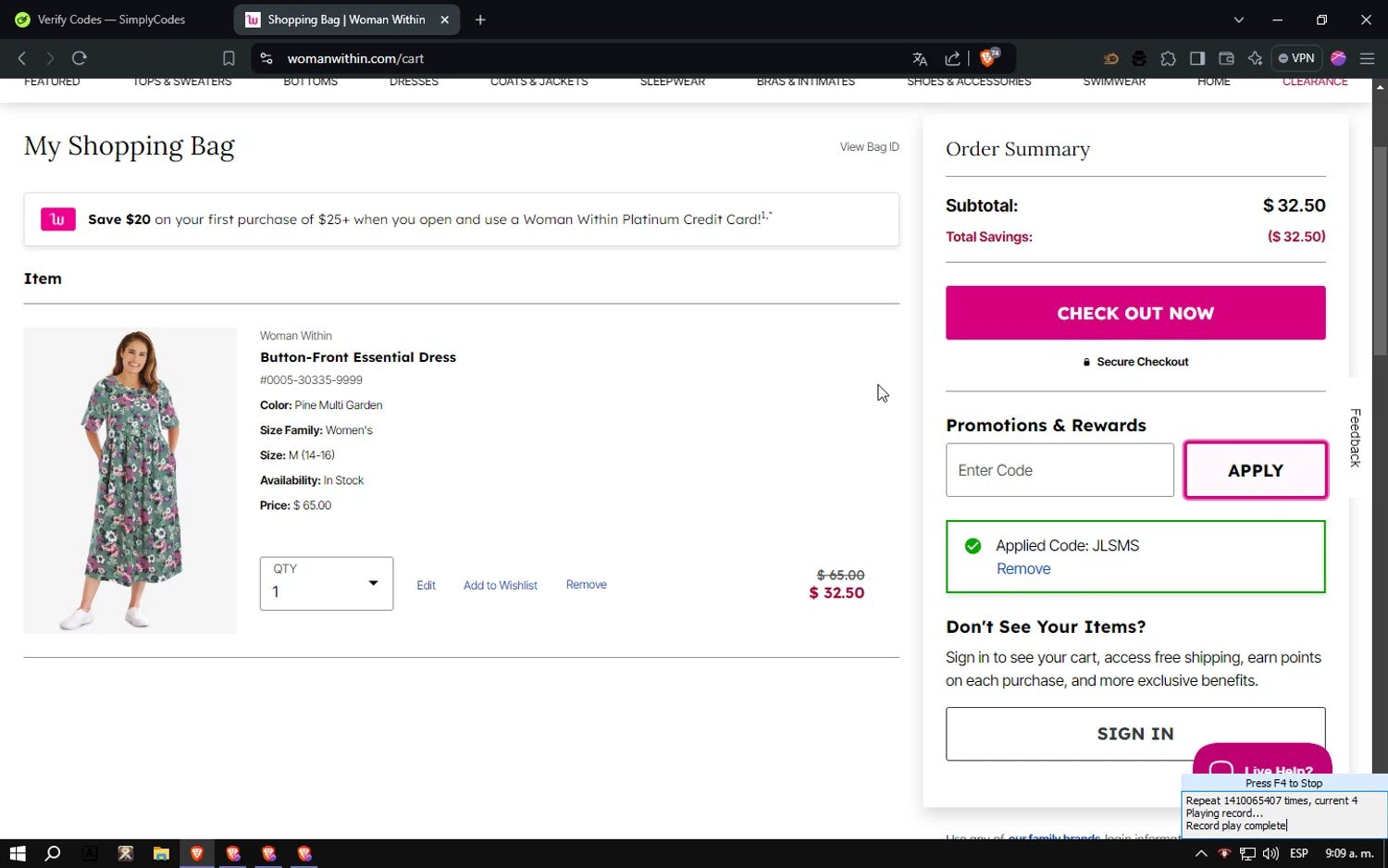Toggle the browser sidebar panel icon
The image size is (1388, 868).
click(x=1197, y=58)
